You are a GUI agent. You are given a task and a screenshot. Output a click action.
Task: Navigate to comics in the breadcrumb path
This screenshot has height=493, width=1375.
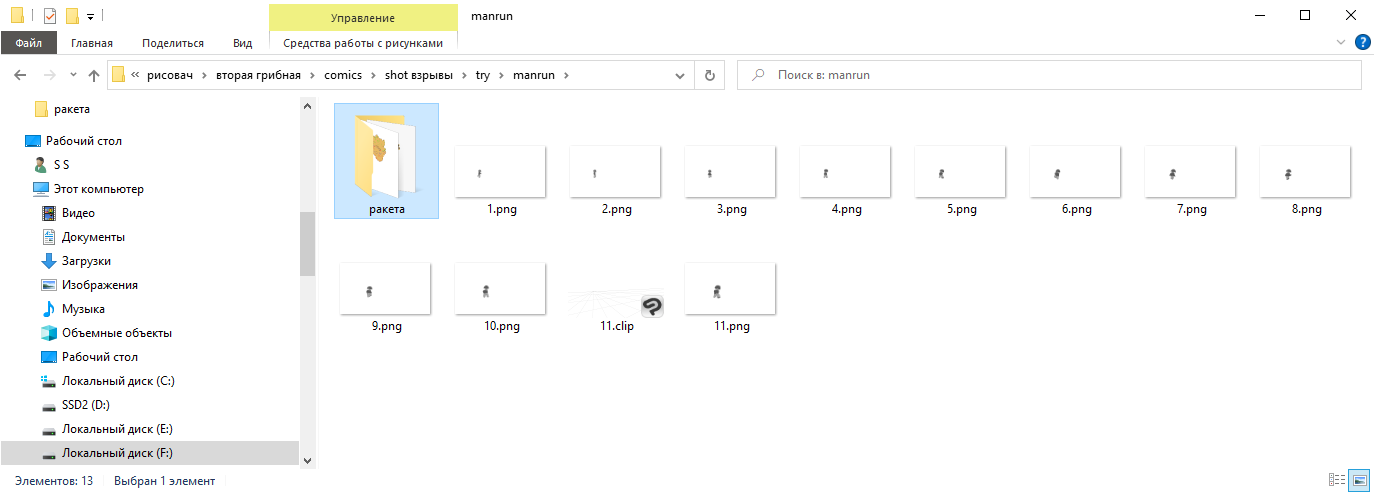(x=343, y=75)
